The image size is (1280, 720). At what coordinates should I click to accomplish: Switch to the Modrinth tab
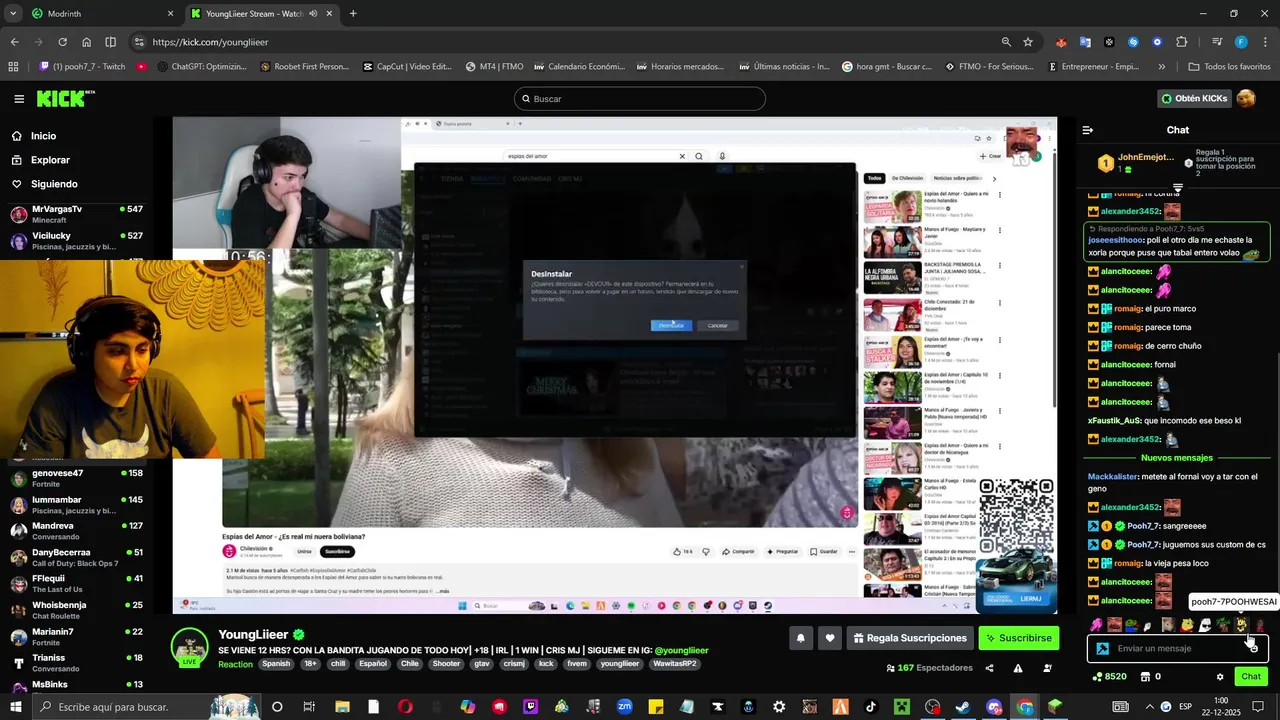100,14
